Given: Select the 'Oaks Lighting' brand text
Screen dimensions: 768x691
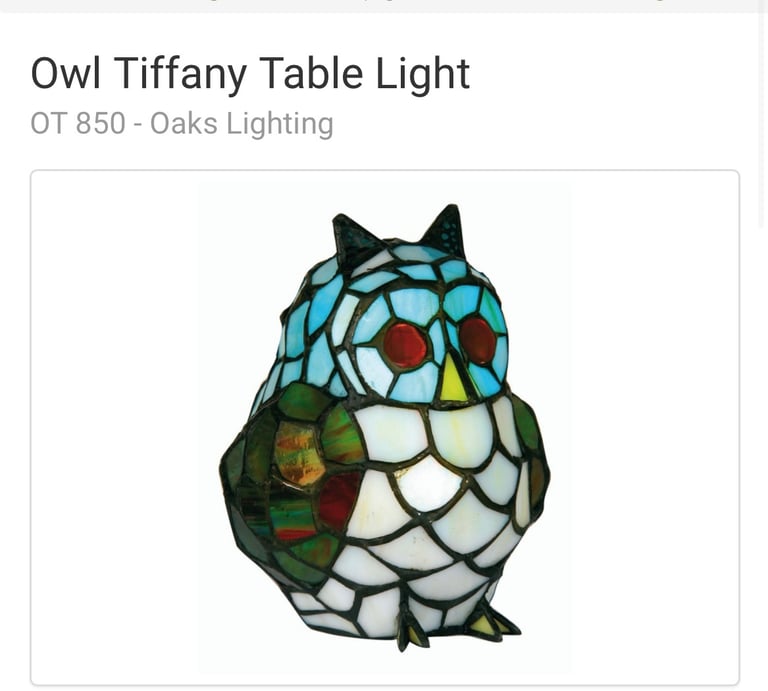Looking at the screenshot, I should pyautogui.click(x=242, y=123).
